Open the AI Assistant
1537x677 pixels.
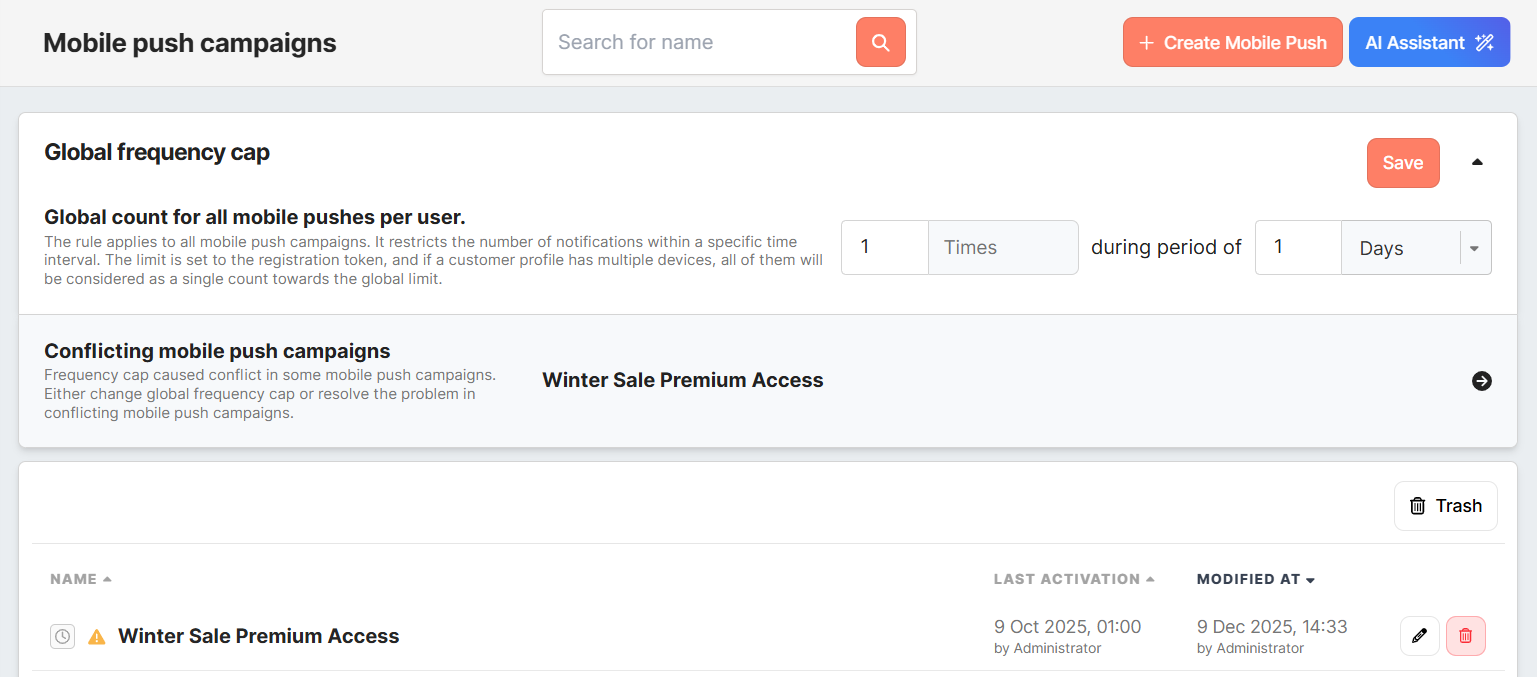pyautogui.click(x=1428, y=42)
